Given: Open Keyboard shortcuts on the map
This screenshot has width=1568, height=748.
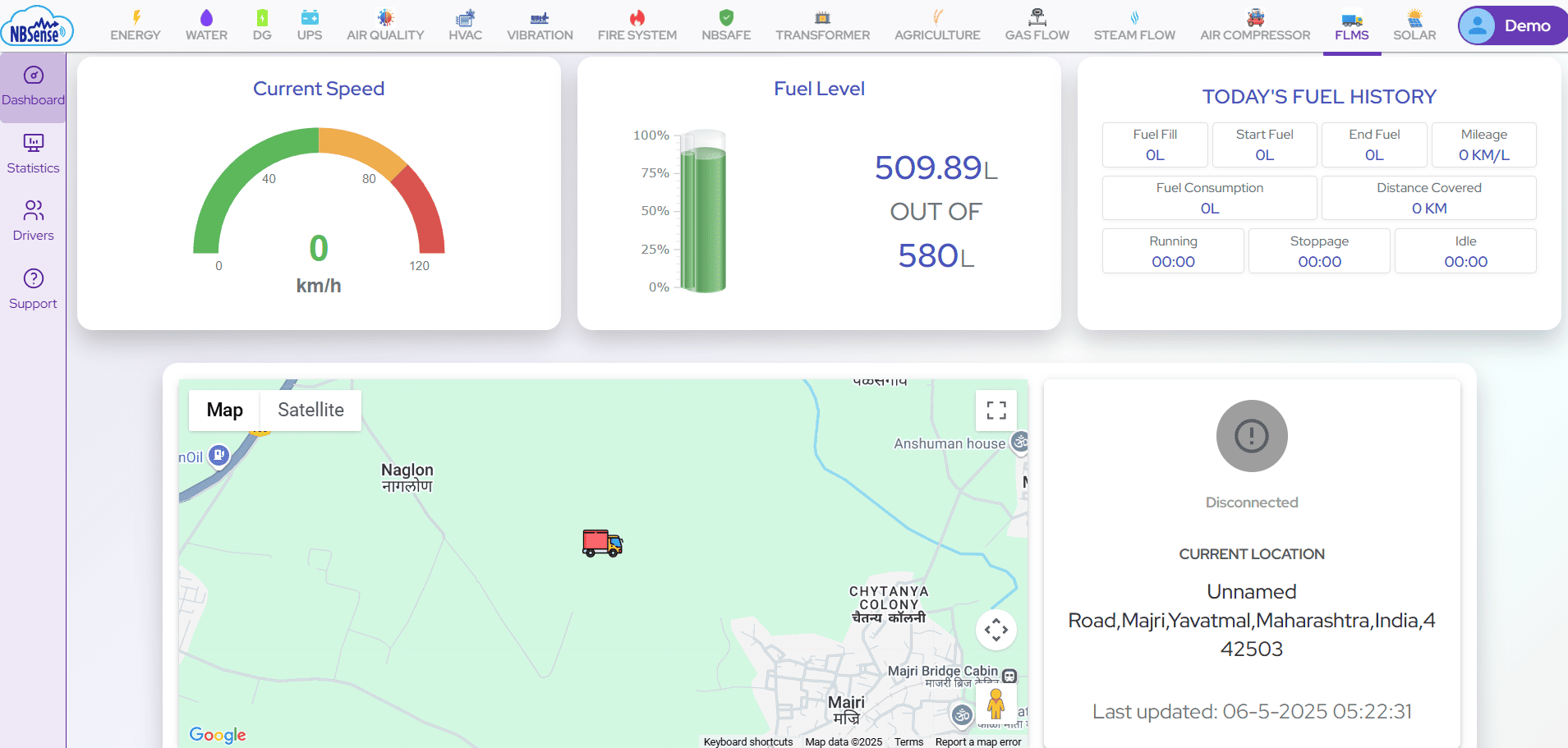Looking at the screenshot, I should (748, 741).
